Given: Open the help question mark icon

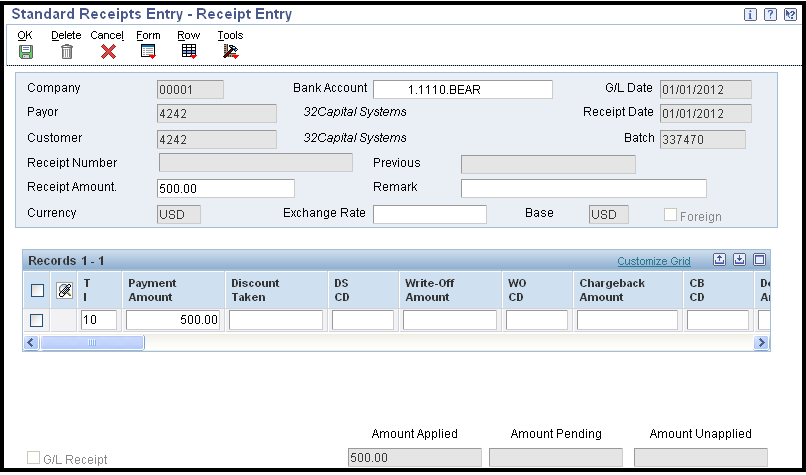Looking at the screenshot, I should 770,14.
